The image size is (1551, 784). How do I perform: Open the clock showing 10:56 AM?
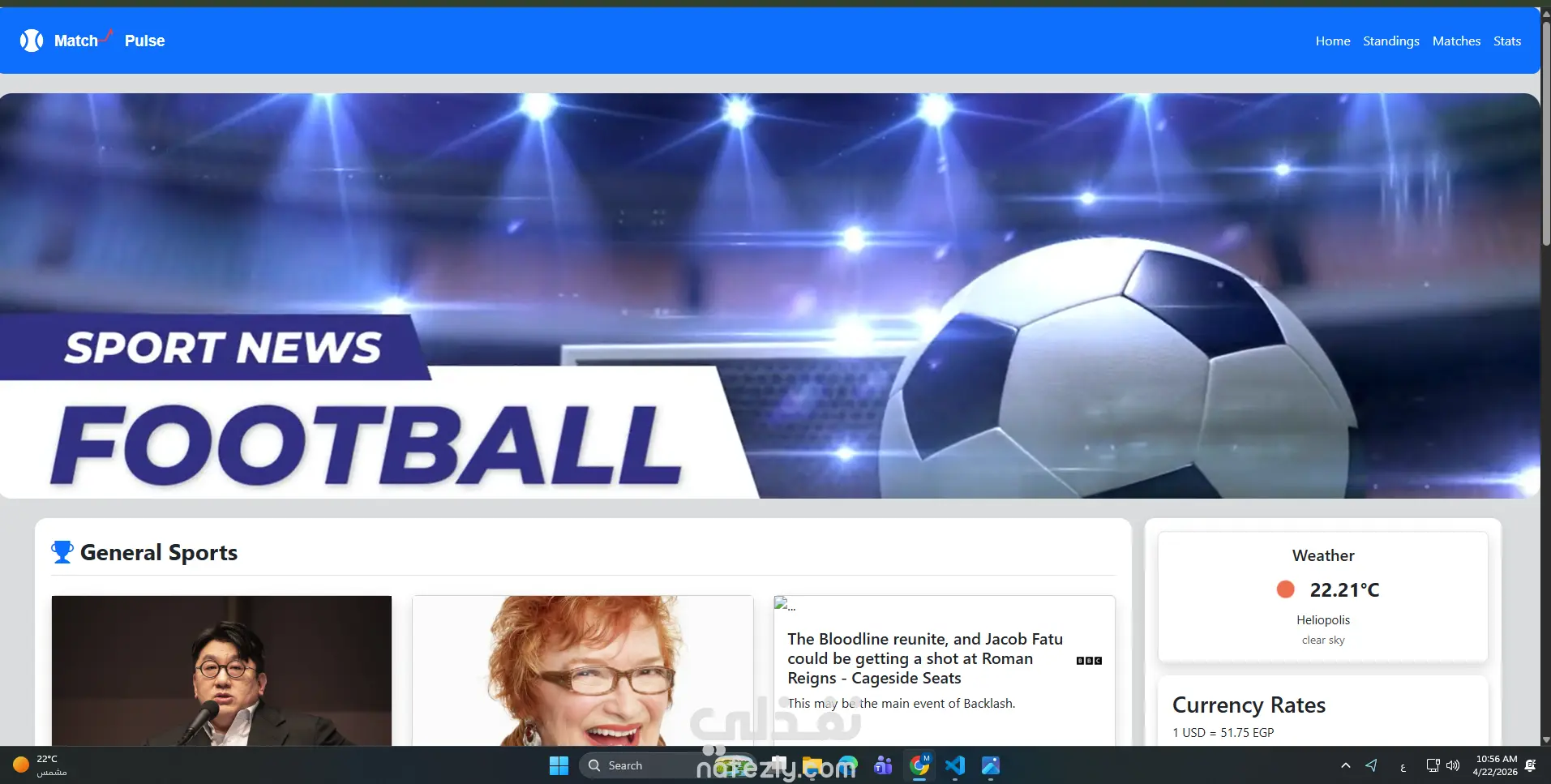(x=1495, y=765)
